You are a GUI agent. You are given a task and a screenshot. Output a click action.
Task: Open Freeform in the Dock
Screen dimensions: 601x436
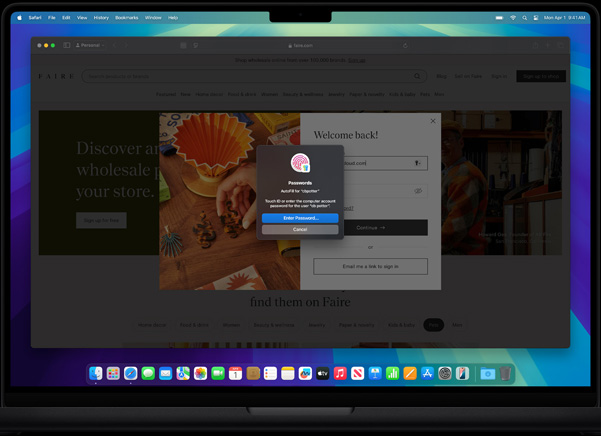(305, 373)
